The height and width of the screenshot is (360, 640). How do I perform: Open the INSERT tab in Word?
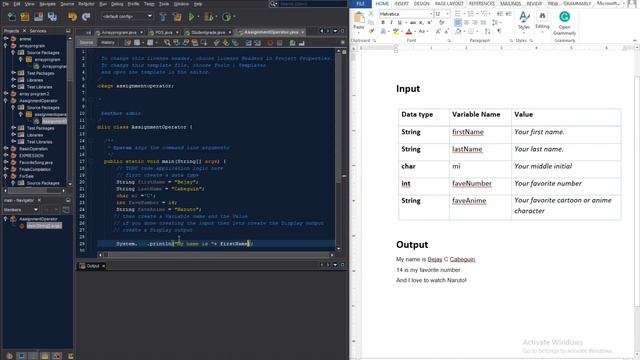402,4
